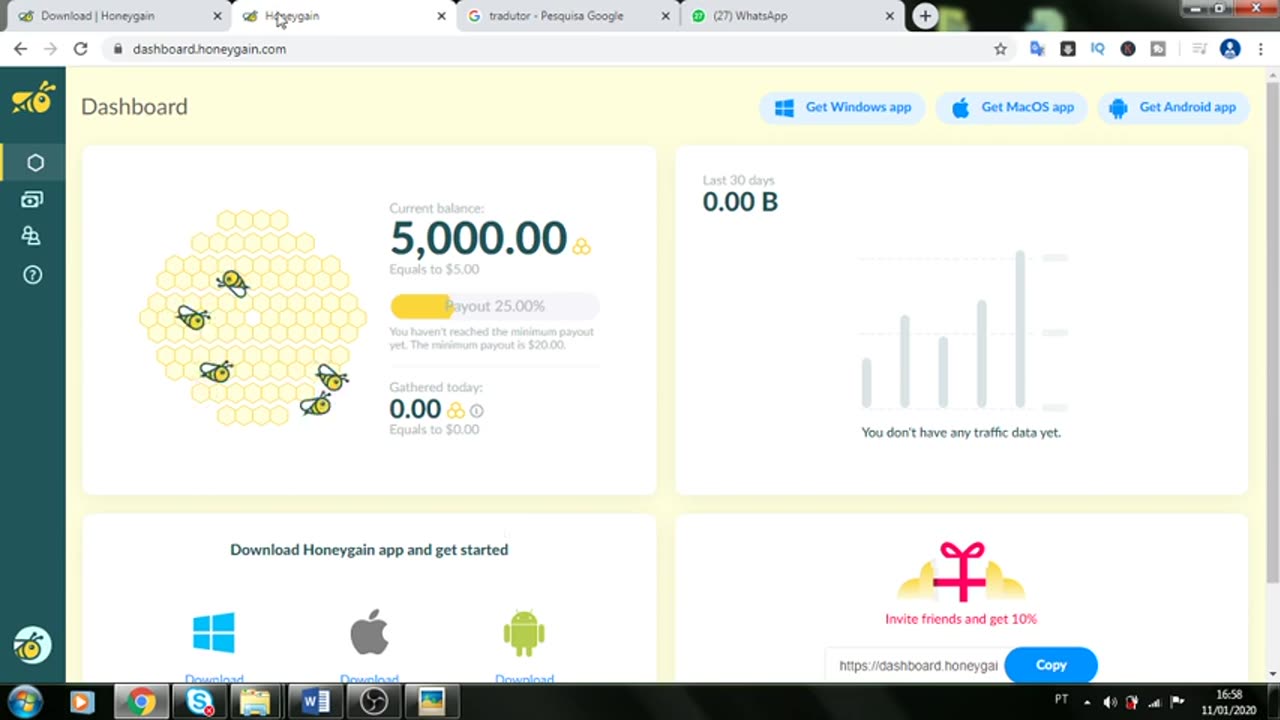
Task: Click the Windows logo under Download Honeygain app
Action: click(x=214, y=633)
